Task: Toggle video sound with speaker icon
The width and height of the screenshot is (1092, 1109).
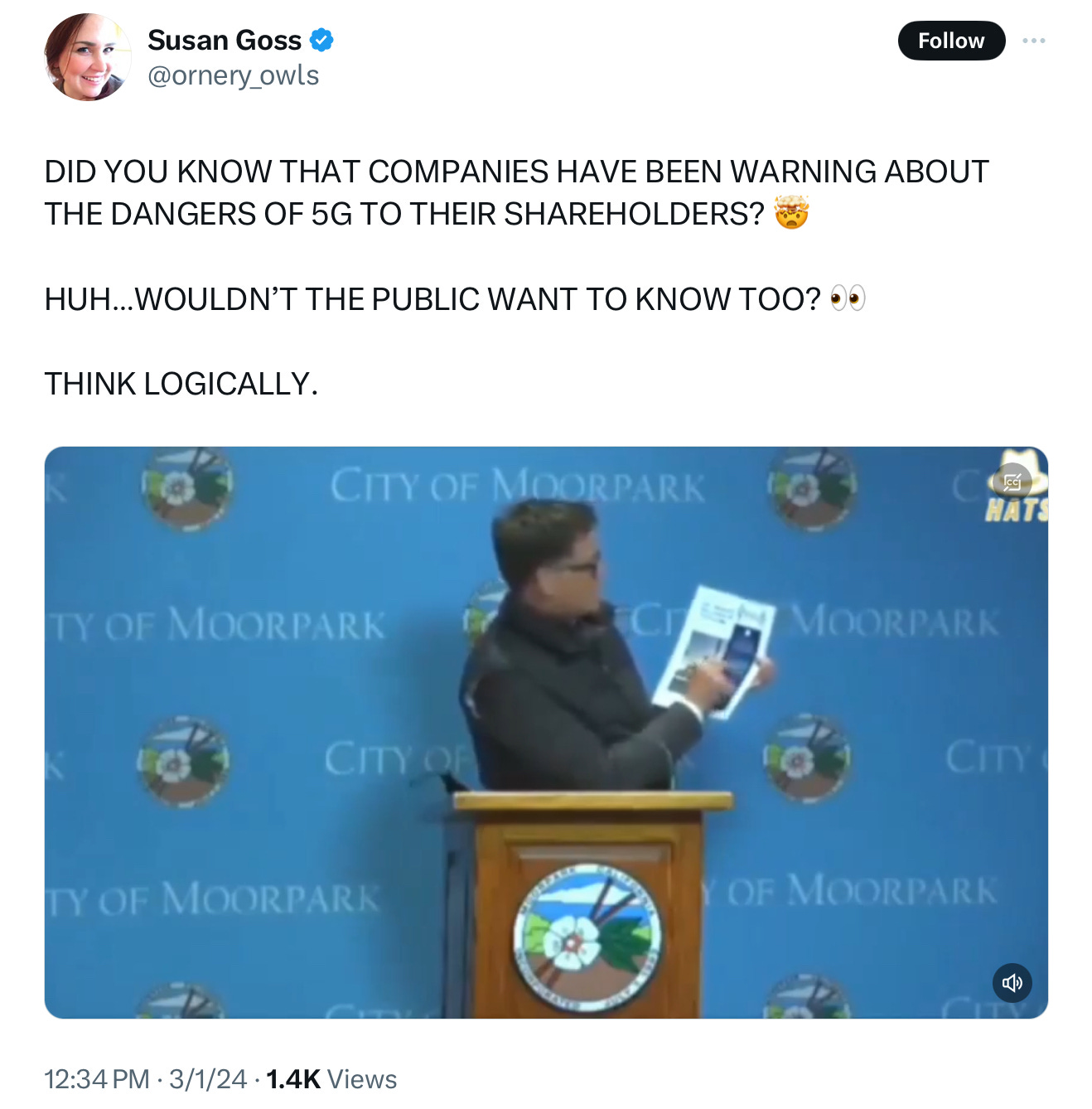Action: [1012, 983]
